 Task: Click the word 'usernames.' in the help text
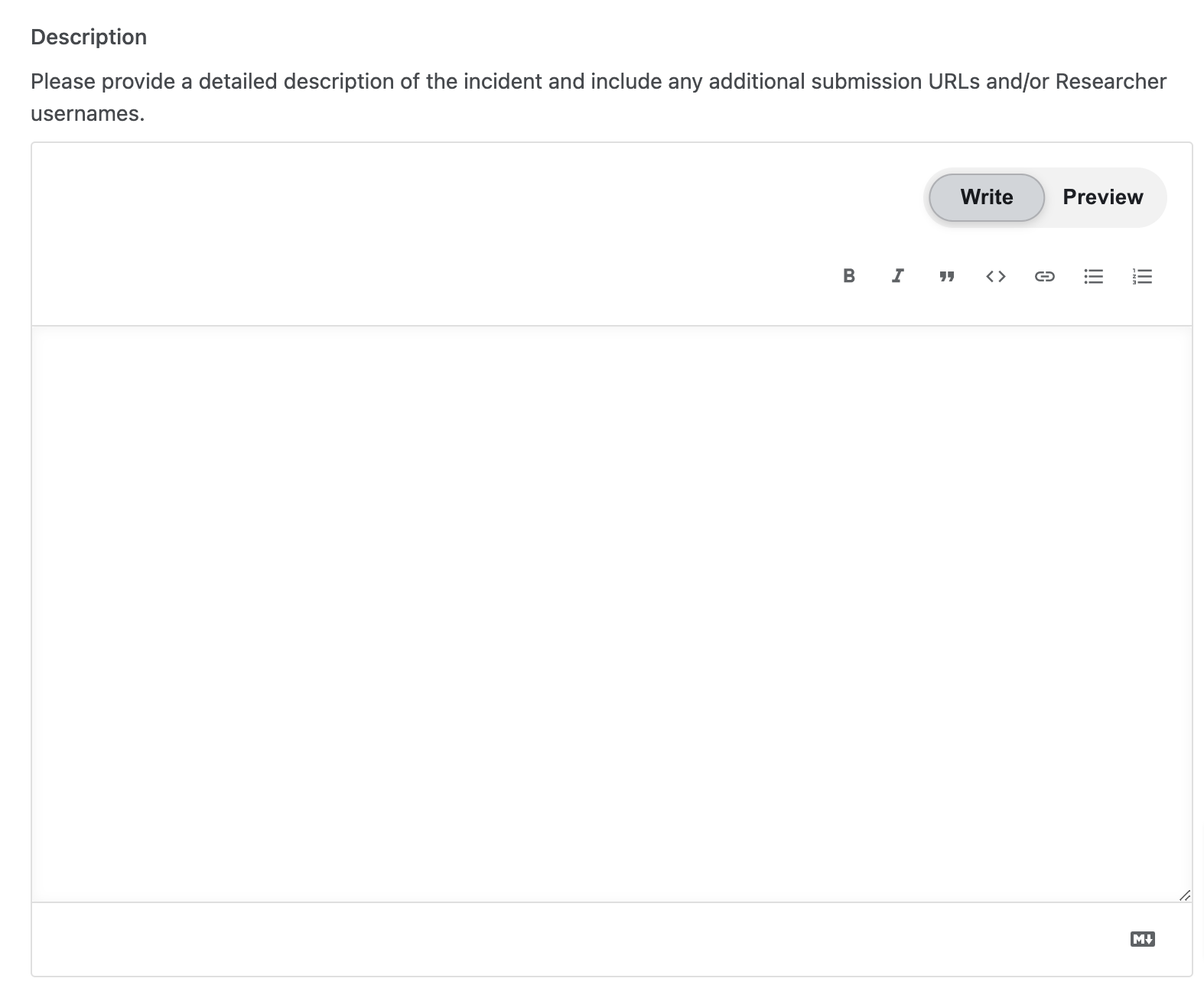pos(88,114)
